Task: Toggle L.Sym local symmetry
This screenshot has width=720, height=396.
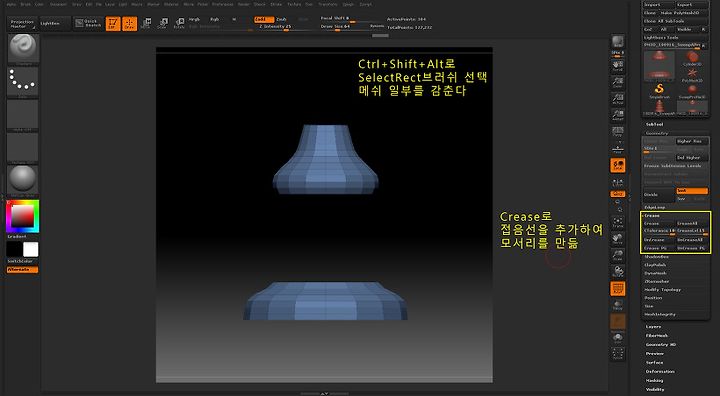Action: (x=618, y=183)
